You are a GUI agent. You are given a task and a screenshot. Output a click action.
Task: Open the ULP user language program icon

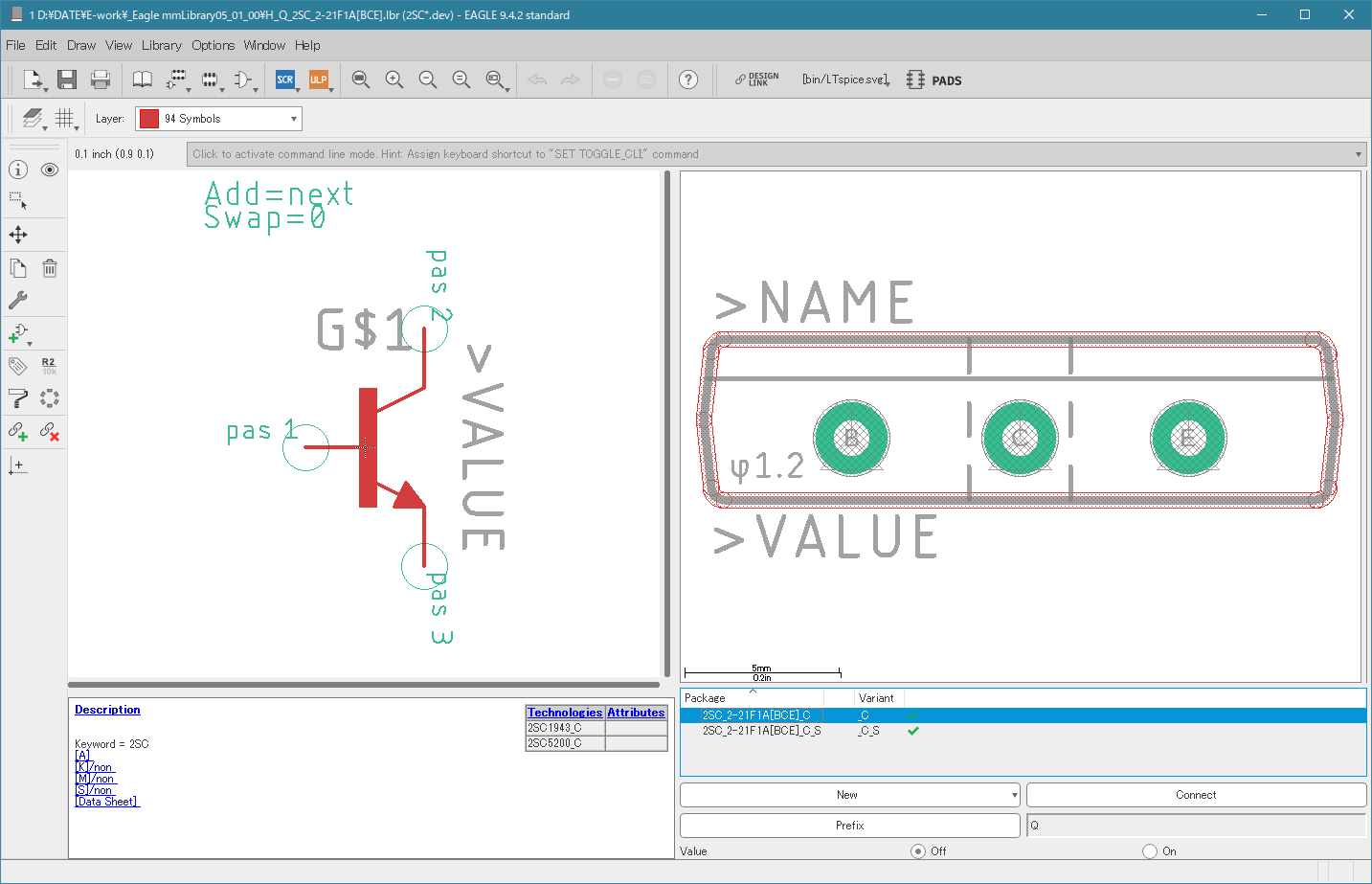click(x=318, y=79)
